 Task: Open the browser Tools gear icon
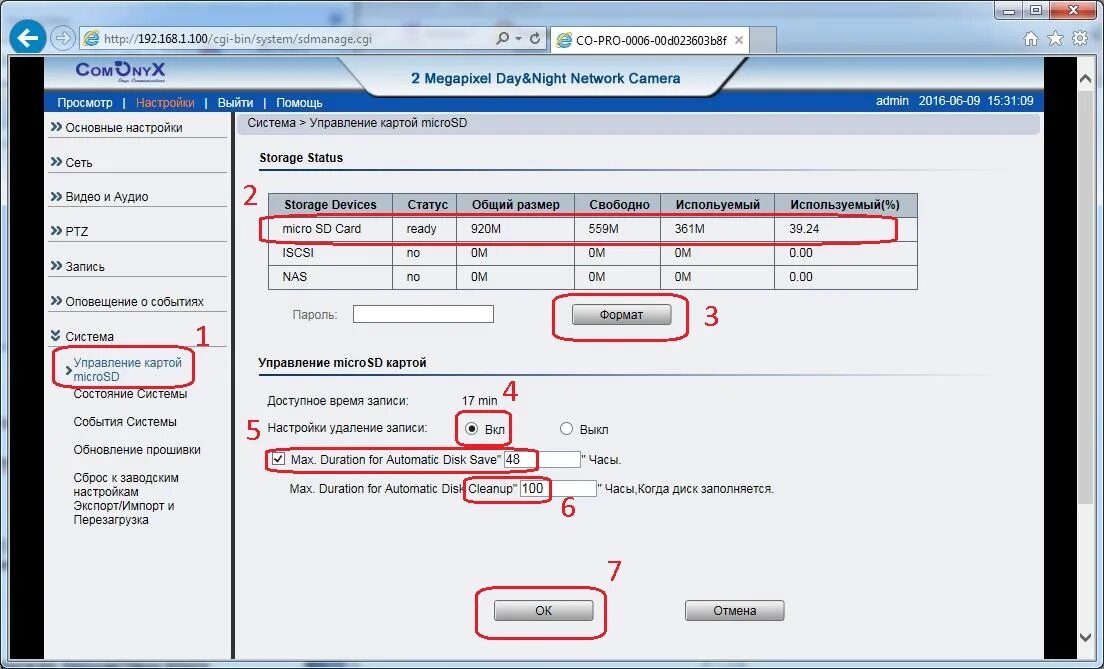[x=1080, y=39]
